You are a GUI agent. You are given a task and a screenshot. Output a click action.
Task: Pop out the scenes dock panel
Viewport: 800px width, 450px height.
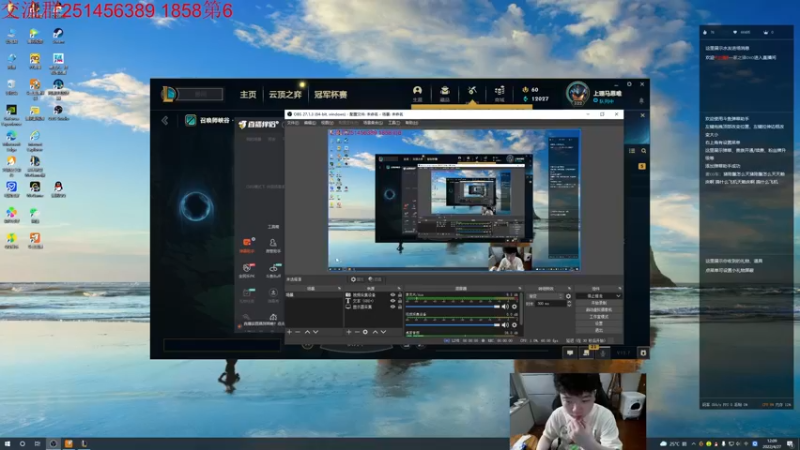tap(339, 289)
